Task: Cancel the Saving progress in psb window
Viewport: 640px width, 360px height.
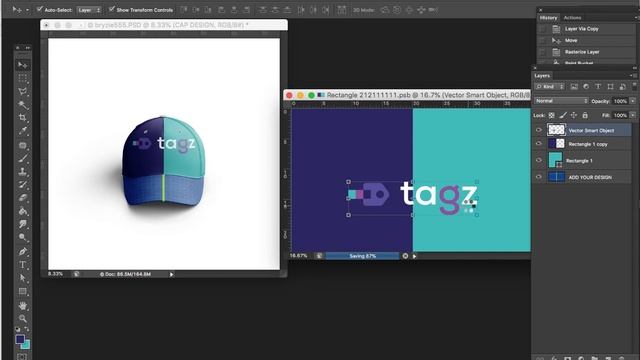Action: (405, 256)
